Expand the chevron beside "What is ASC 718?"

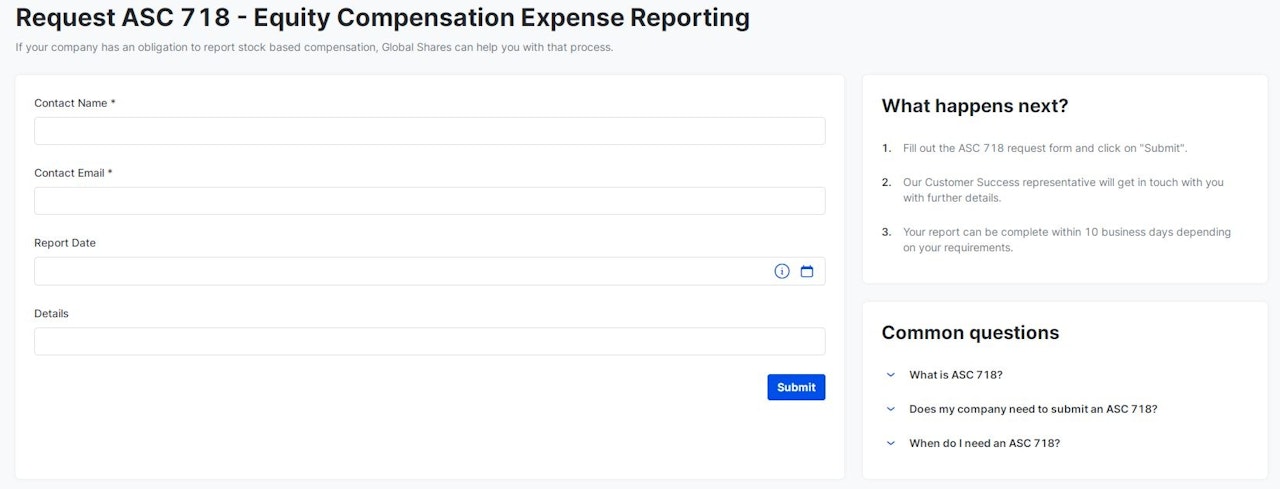click(x=891, y=375)
